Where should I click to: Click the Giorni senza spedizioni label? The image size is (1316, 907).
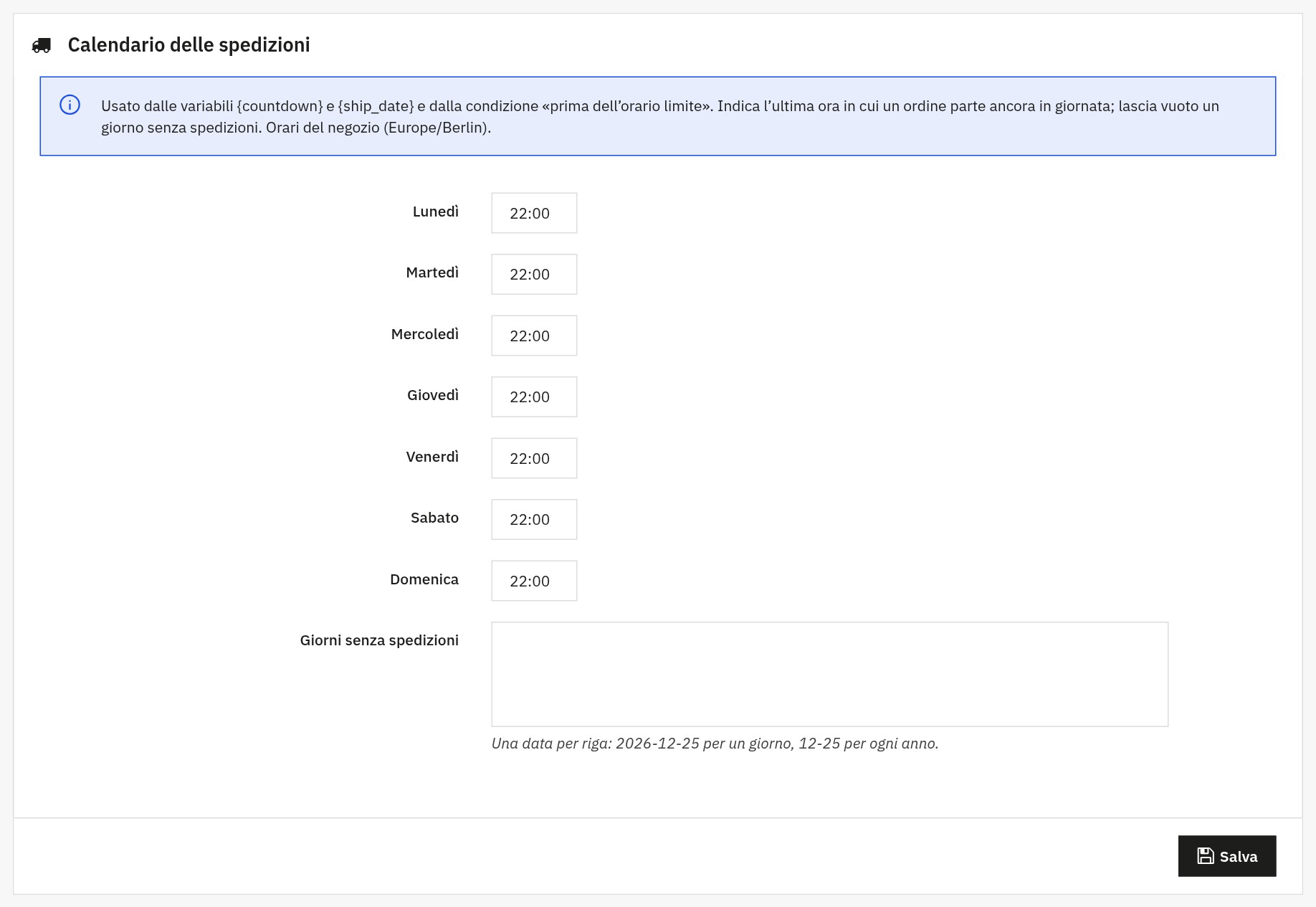[379, 640]
